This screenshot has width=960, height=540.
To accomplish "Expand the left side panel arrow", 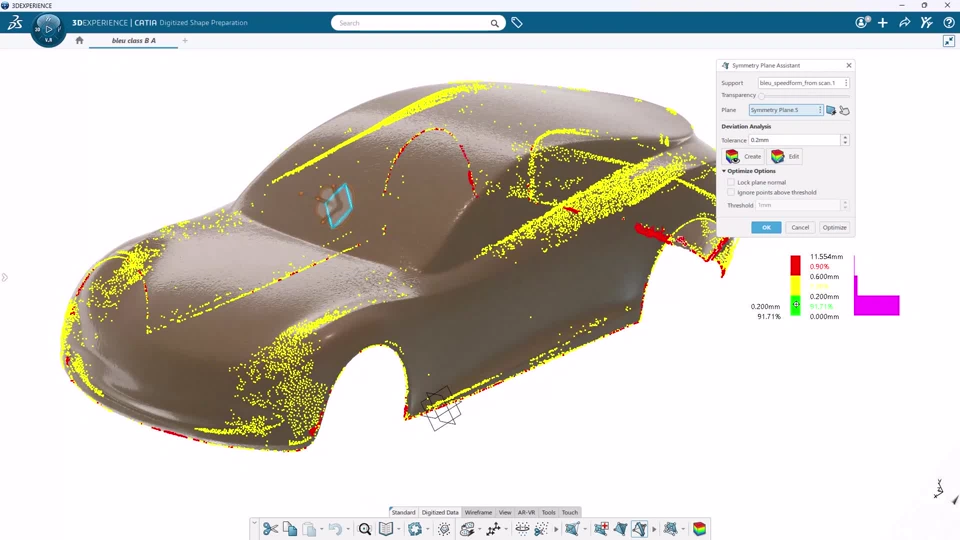I will [5, 277].
